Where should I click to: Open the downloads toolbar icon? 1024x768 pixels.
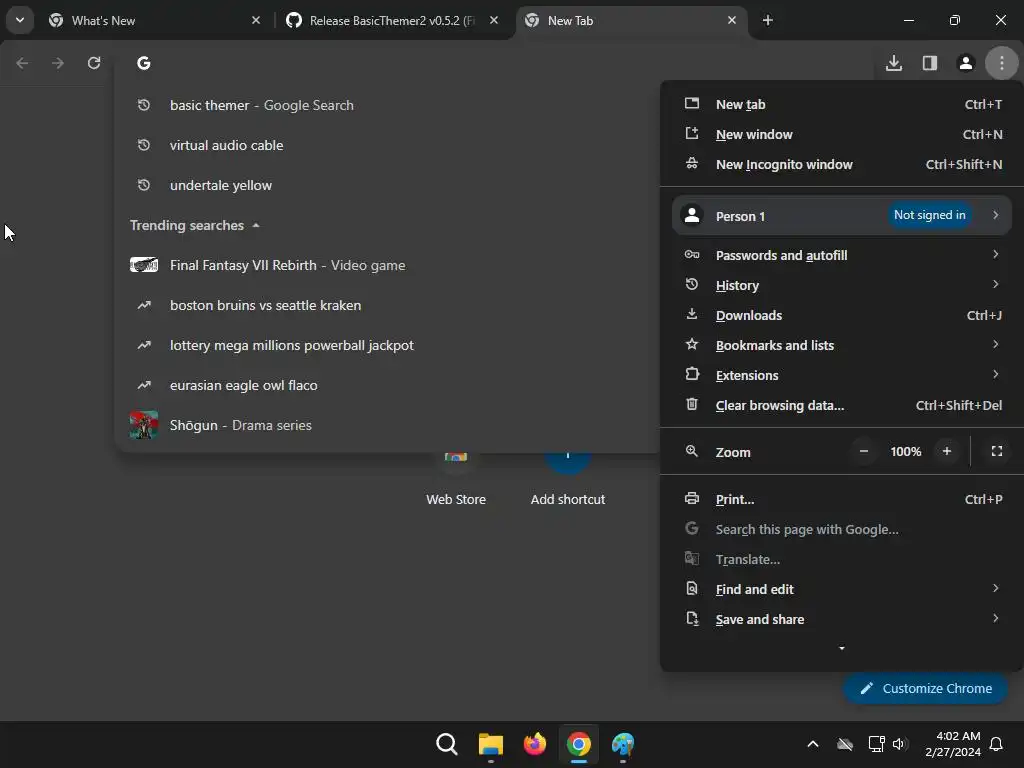point(894,63)
